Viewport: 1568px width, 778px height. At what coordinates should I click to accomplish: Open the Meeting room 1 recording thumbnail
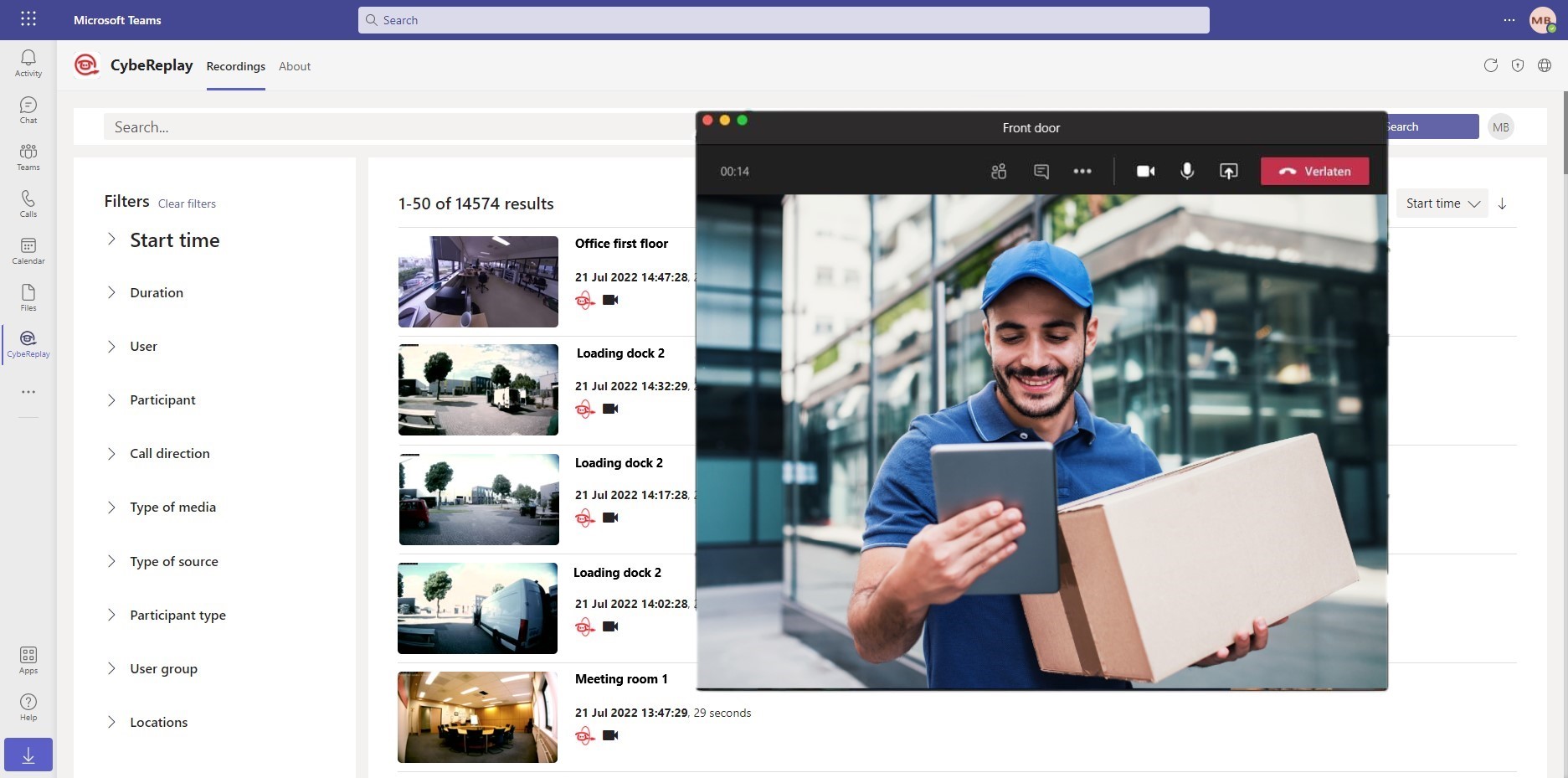478,717
